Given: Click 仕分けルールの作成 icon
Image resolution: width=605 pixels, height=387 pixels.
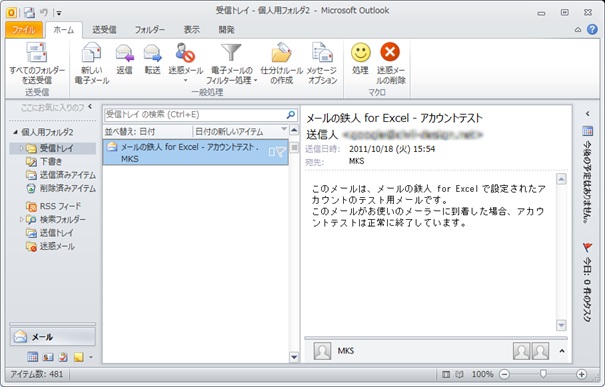Looking at the screenshot, I should click(x=281, y=63).
